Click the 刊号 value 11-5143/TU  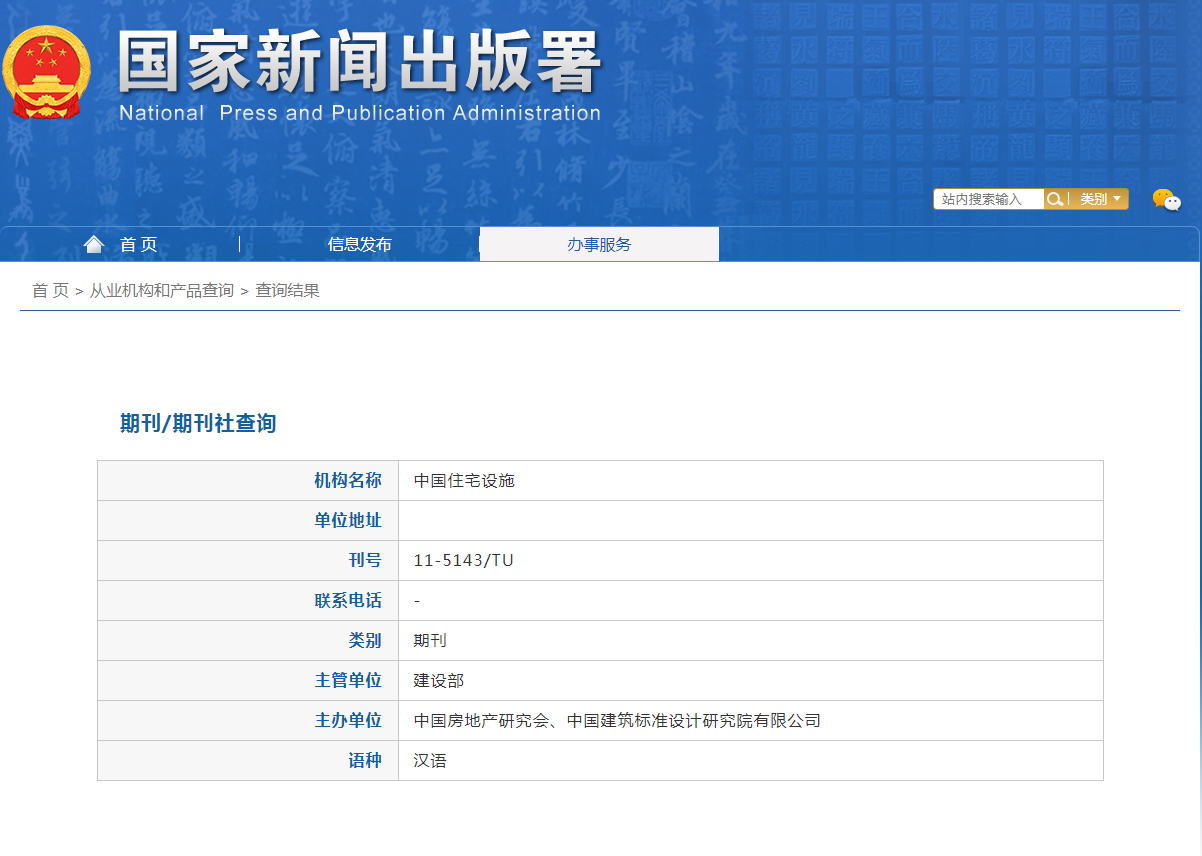coord(464,561)
